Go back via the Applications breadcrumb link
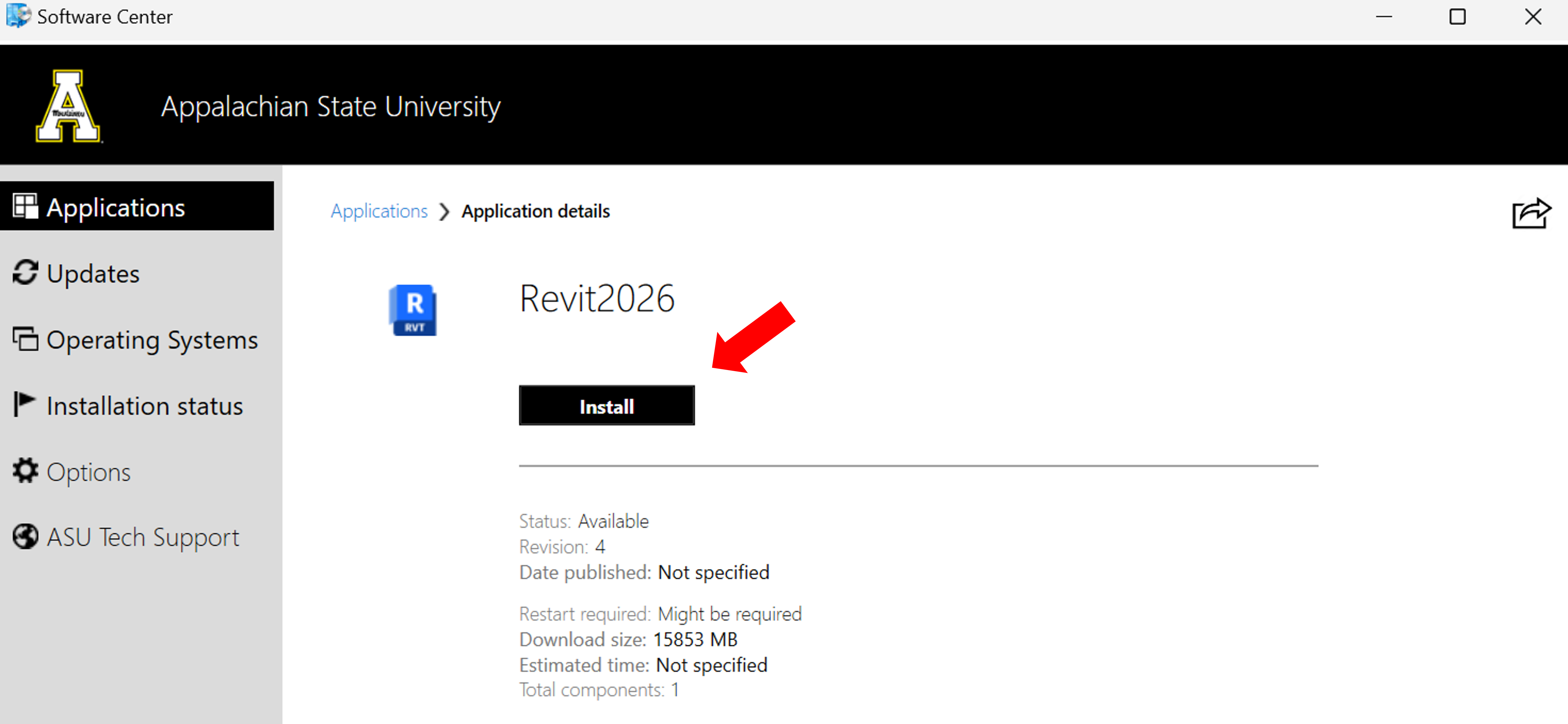 379,211
